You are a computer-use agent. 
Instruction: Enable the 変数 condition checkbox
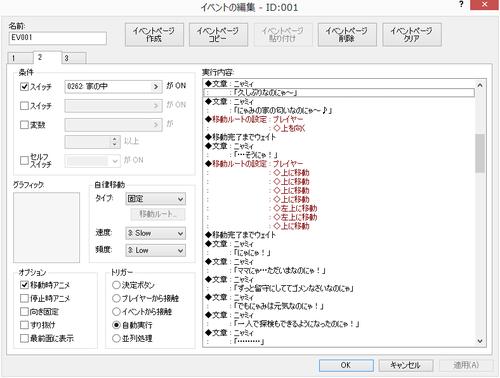(x=24, y=125)
